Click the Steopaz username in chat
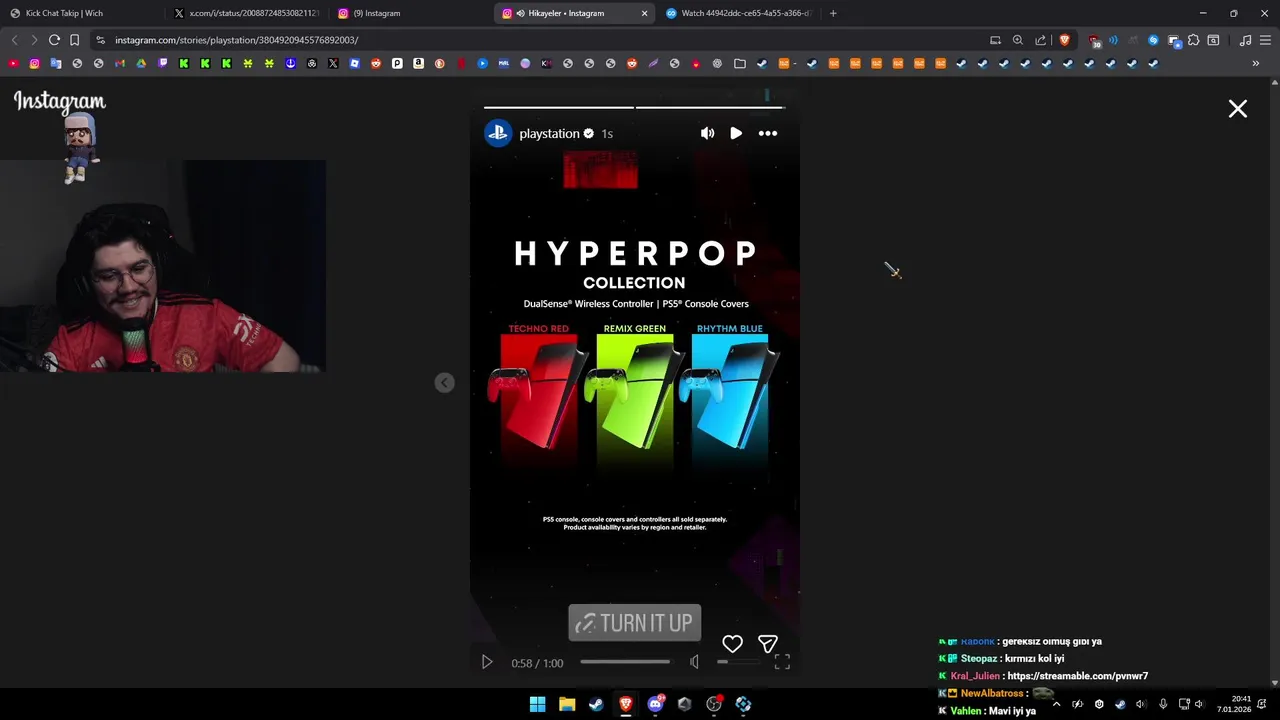Viewport: 1280px width, 720px height. point(978,658)
